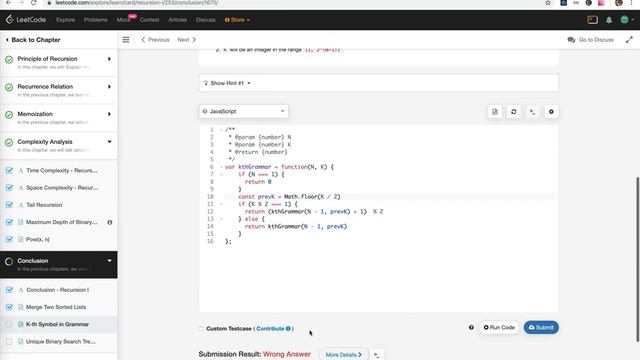Image resolution: width=640 pixels, height=360 pixels.
Task: Toggle the Space Complexity - Recursion checkbox
Action: [9, 188]
